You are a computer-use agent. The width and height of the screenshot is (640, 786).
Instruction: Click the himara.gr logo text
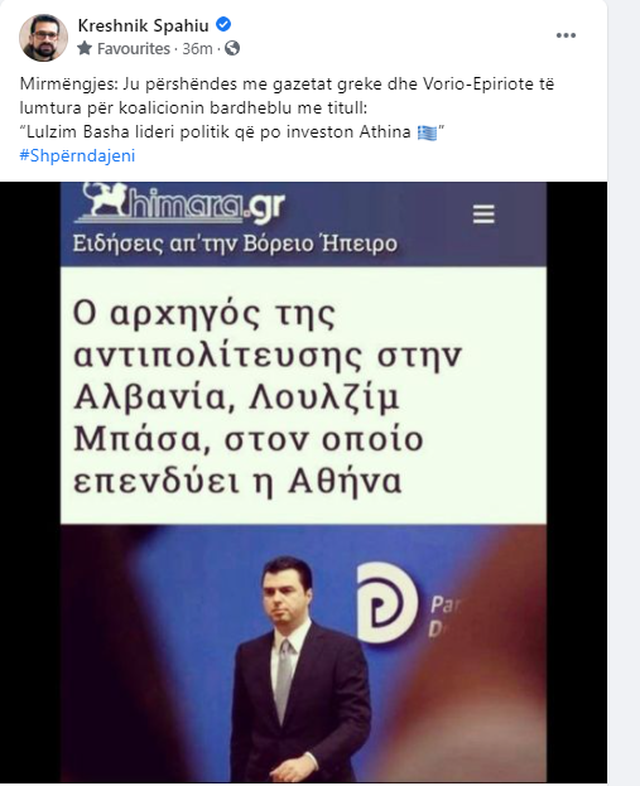(204, 205)
